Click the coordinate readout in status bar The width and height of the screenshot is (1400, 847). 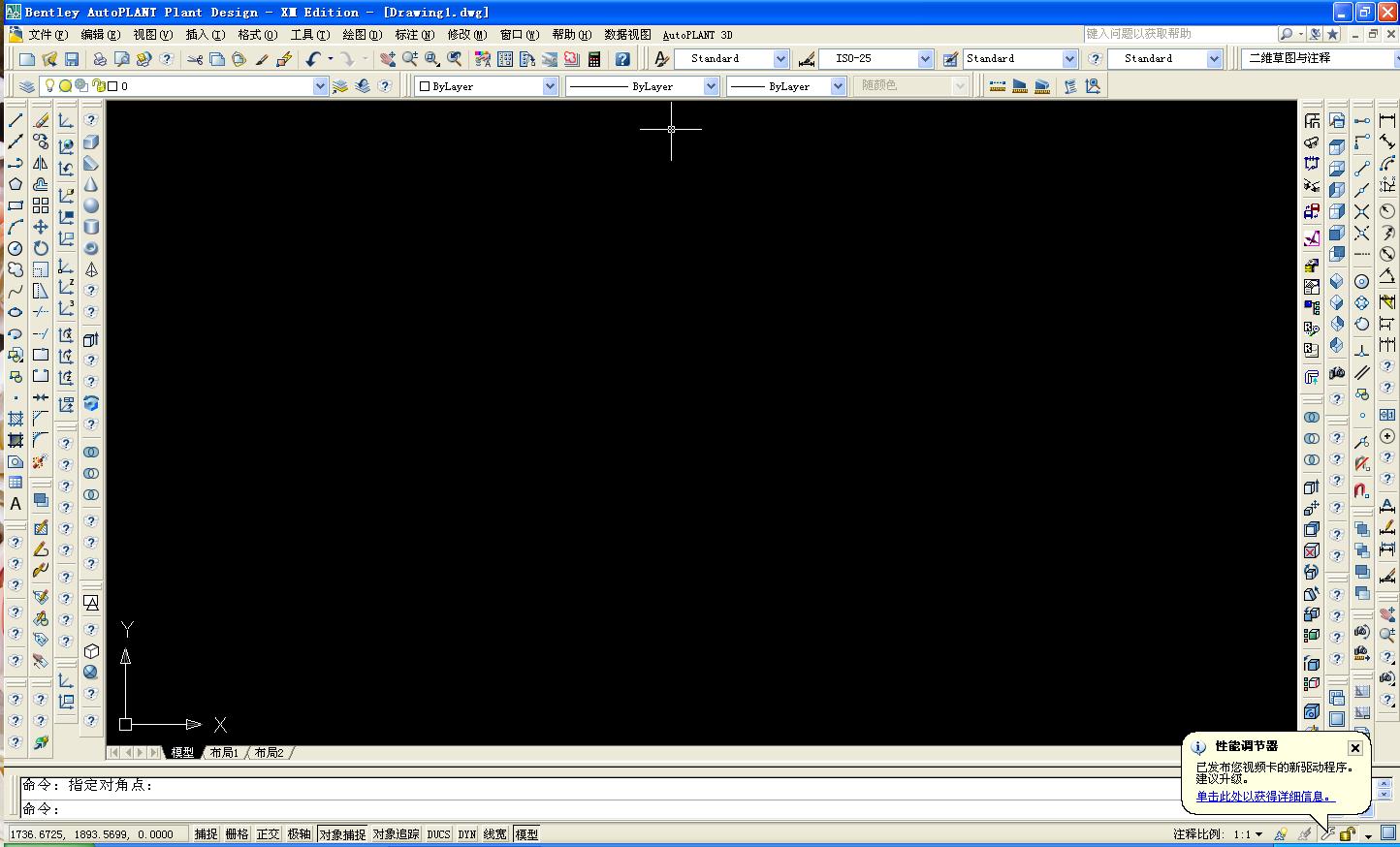(x=98, y=834)
